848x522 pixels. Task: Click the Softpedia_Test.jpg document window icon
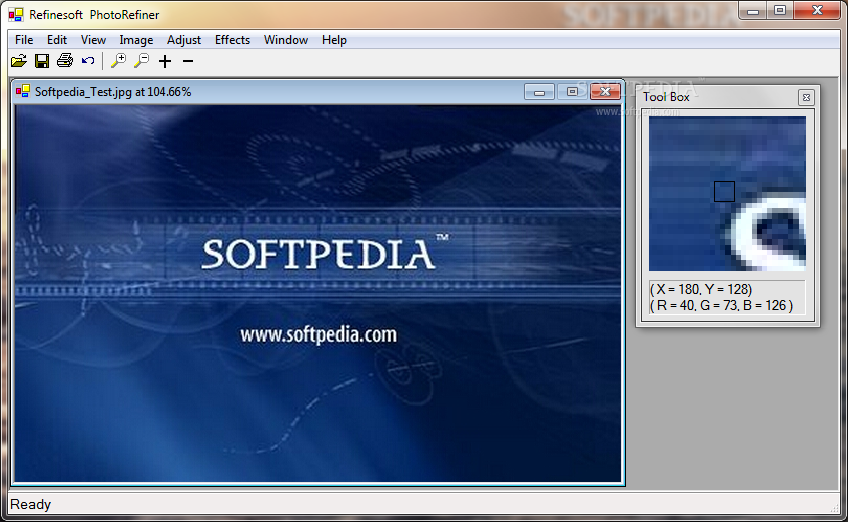click(x=23, y=91)
